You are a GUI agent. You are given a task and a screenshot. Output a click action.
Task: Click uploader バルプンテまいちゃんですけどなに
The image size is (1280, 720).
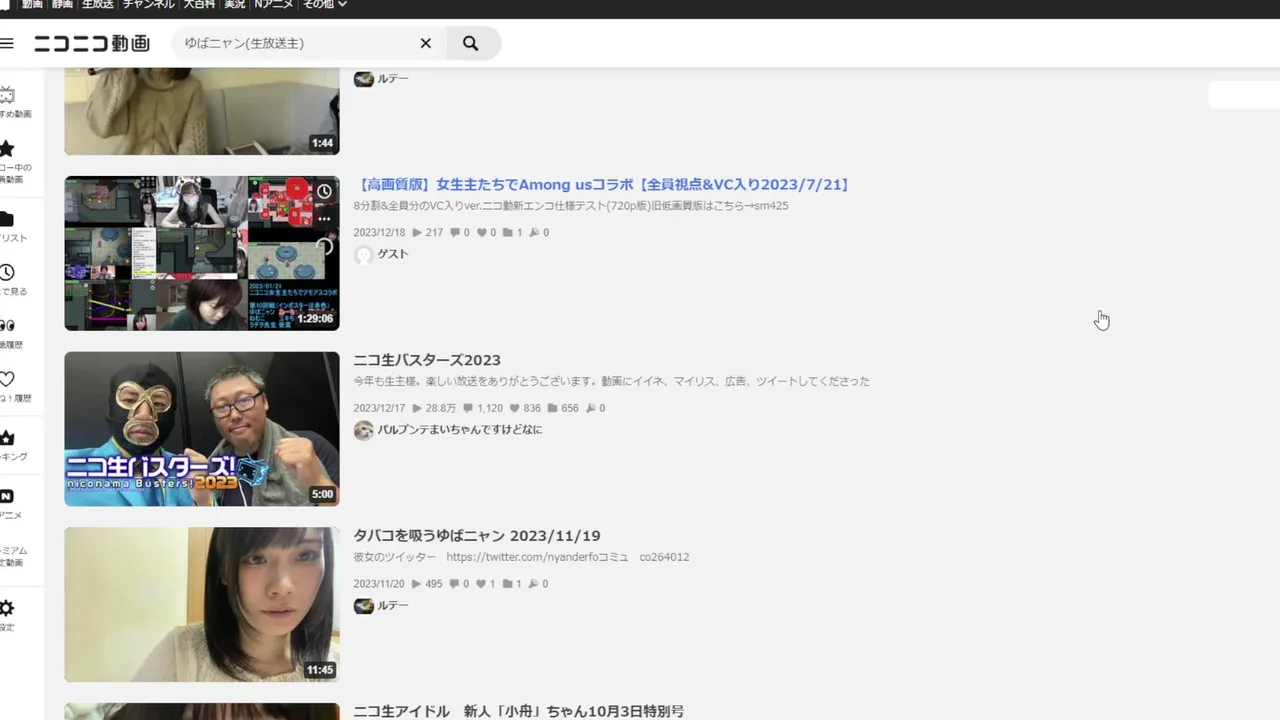point(459,430)
